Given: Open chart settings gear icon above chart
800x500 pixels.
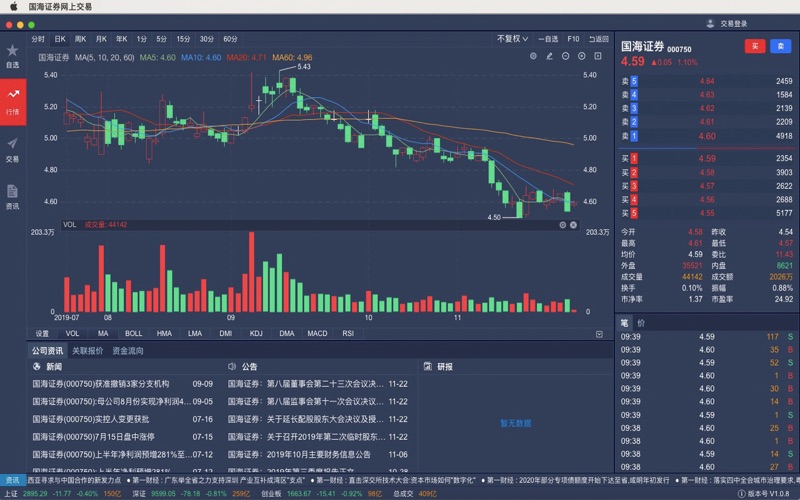Looking at the screenshot, I should click(x=533, y=56).
